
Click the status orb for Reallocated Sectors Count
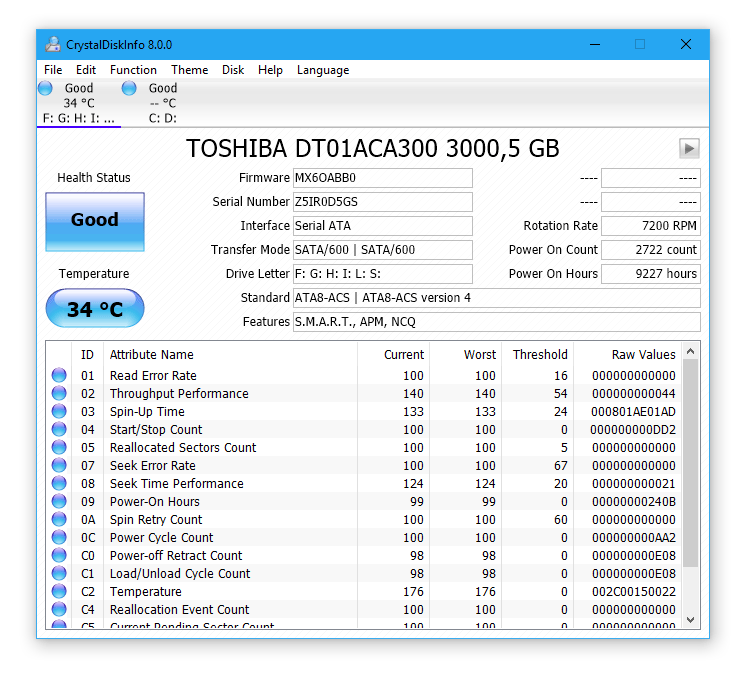click(x=59, y=447)
